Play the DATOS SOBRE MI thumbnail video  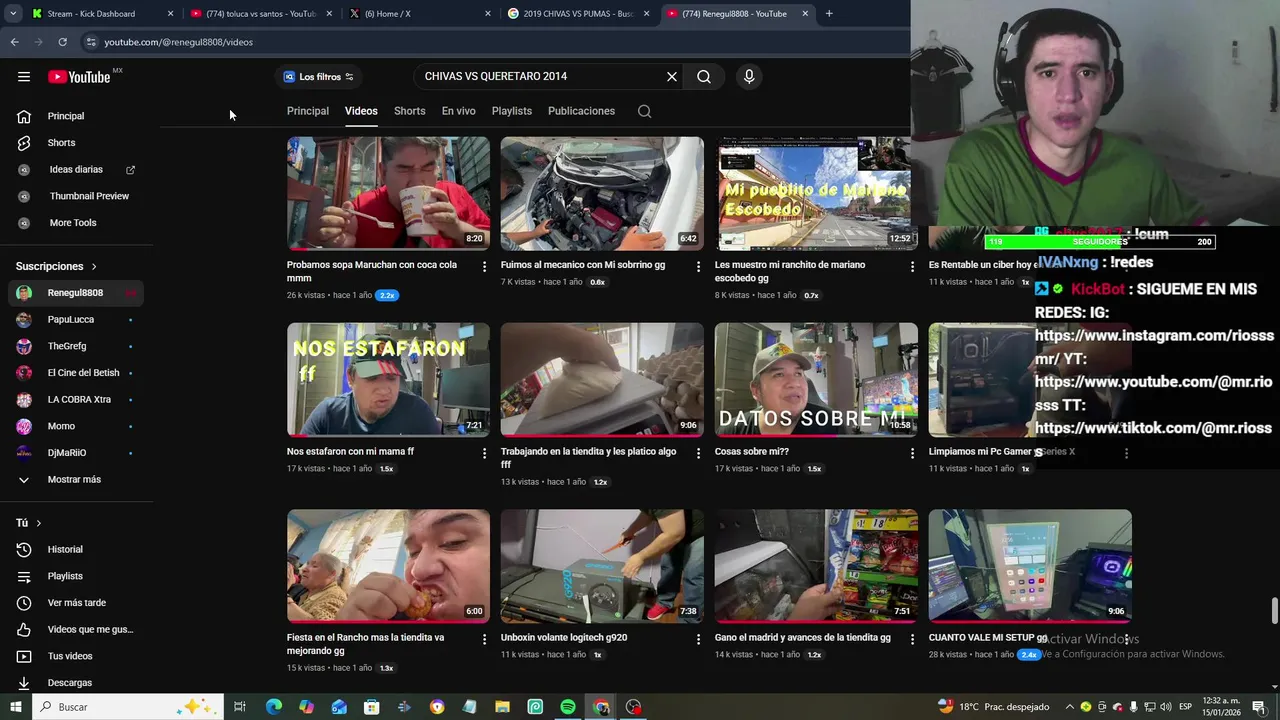tap(816, 380)
